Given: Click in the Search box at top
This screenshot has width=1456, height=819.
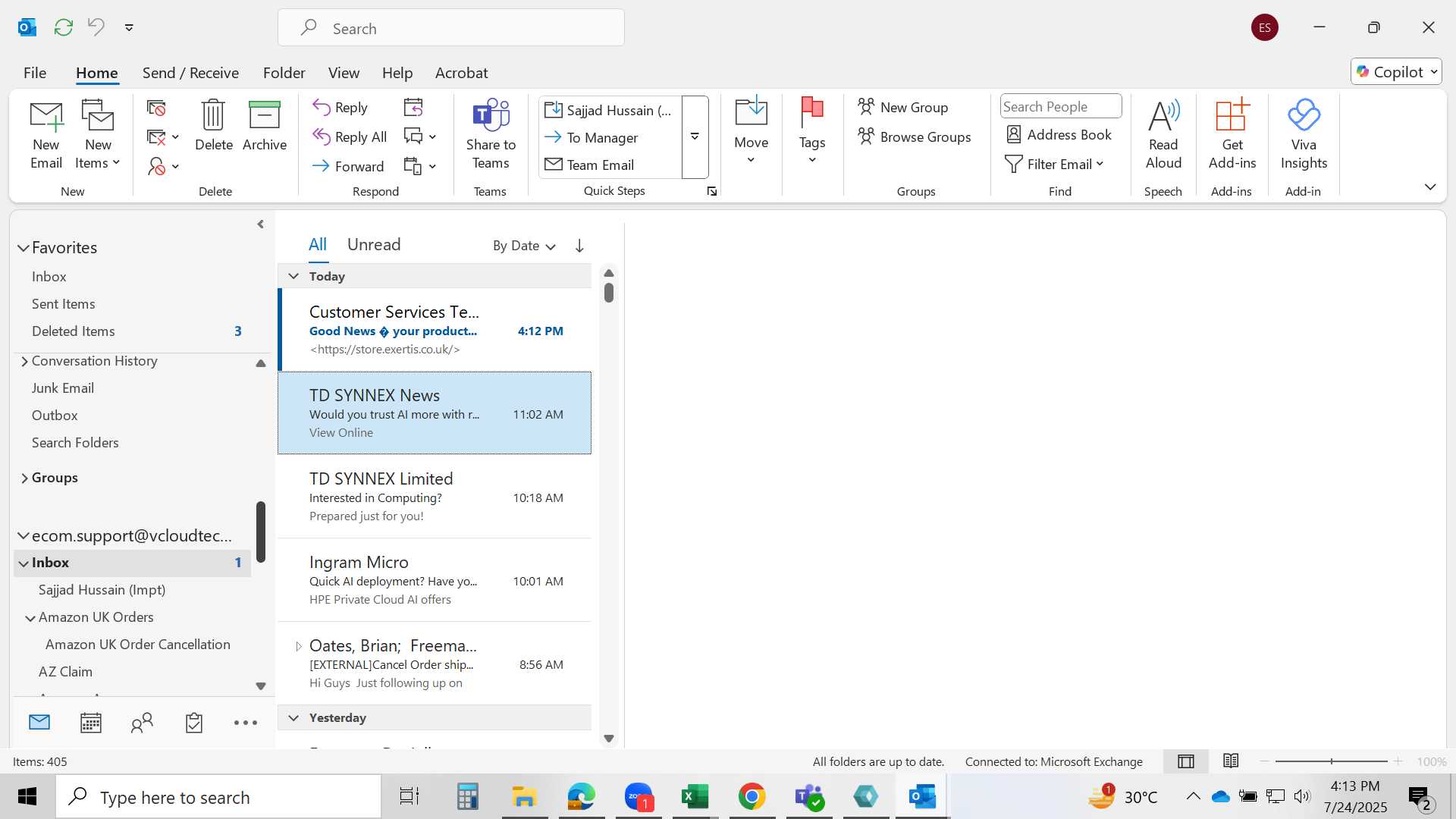Looking at the screenshot, I should (451, 28).
